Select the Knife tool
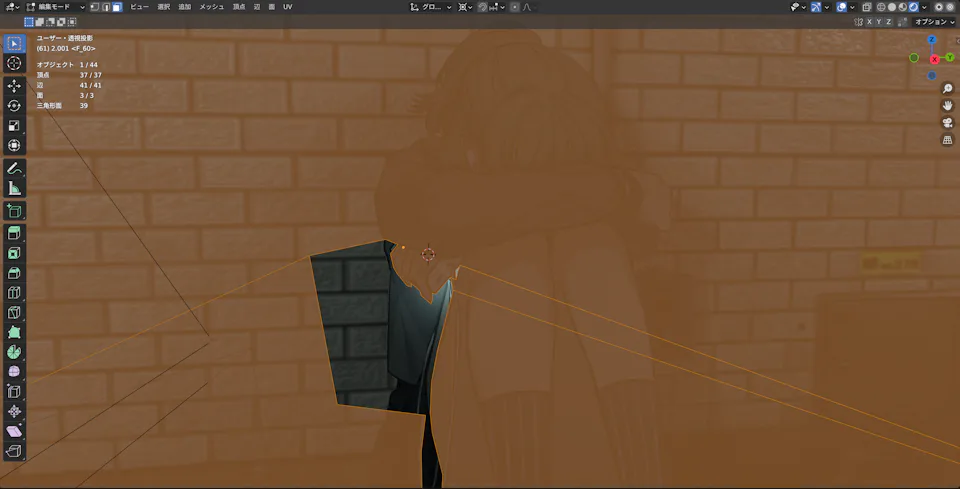This screenshot has width=960, height=489. click(x=14, y=312)
